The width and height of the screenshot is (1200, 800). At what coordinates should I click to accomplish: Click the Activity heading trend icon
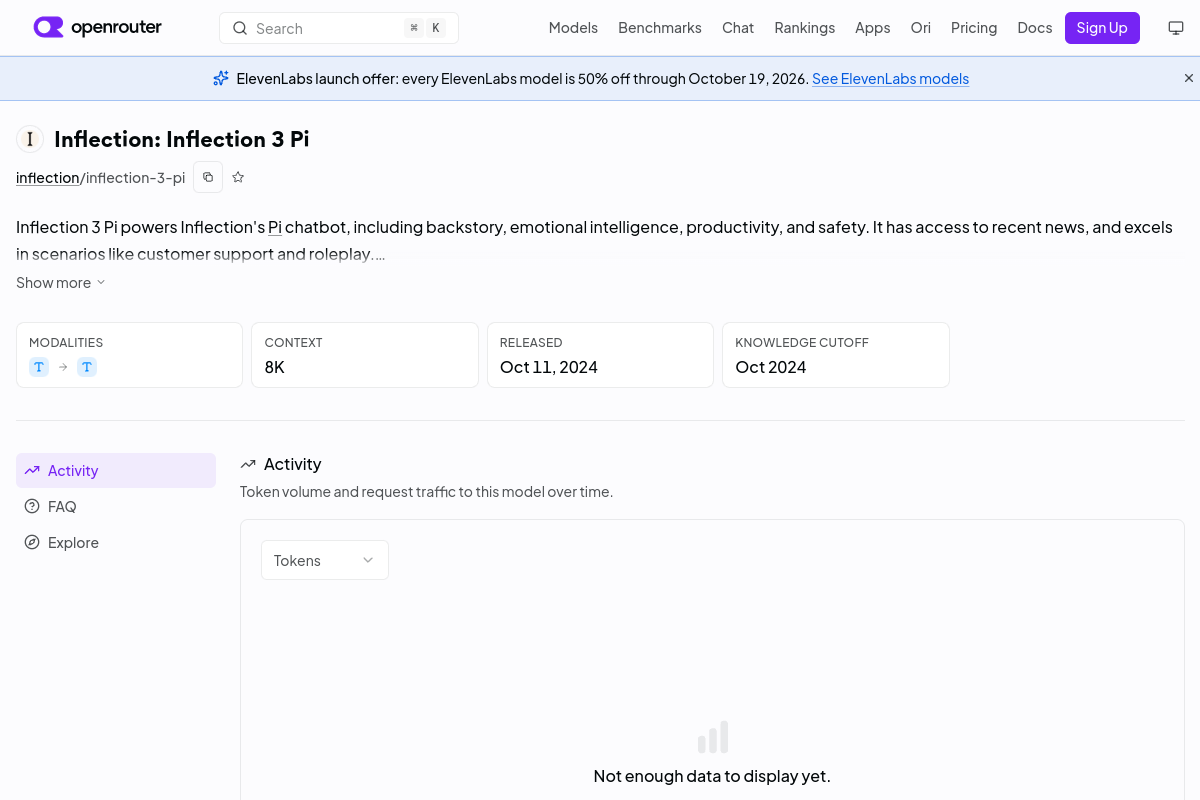point(248,464)
